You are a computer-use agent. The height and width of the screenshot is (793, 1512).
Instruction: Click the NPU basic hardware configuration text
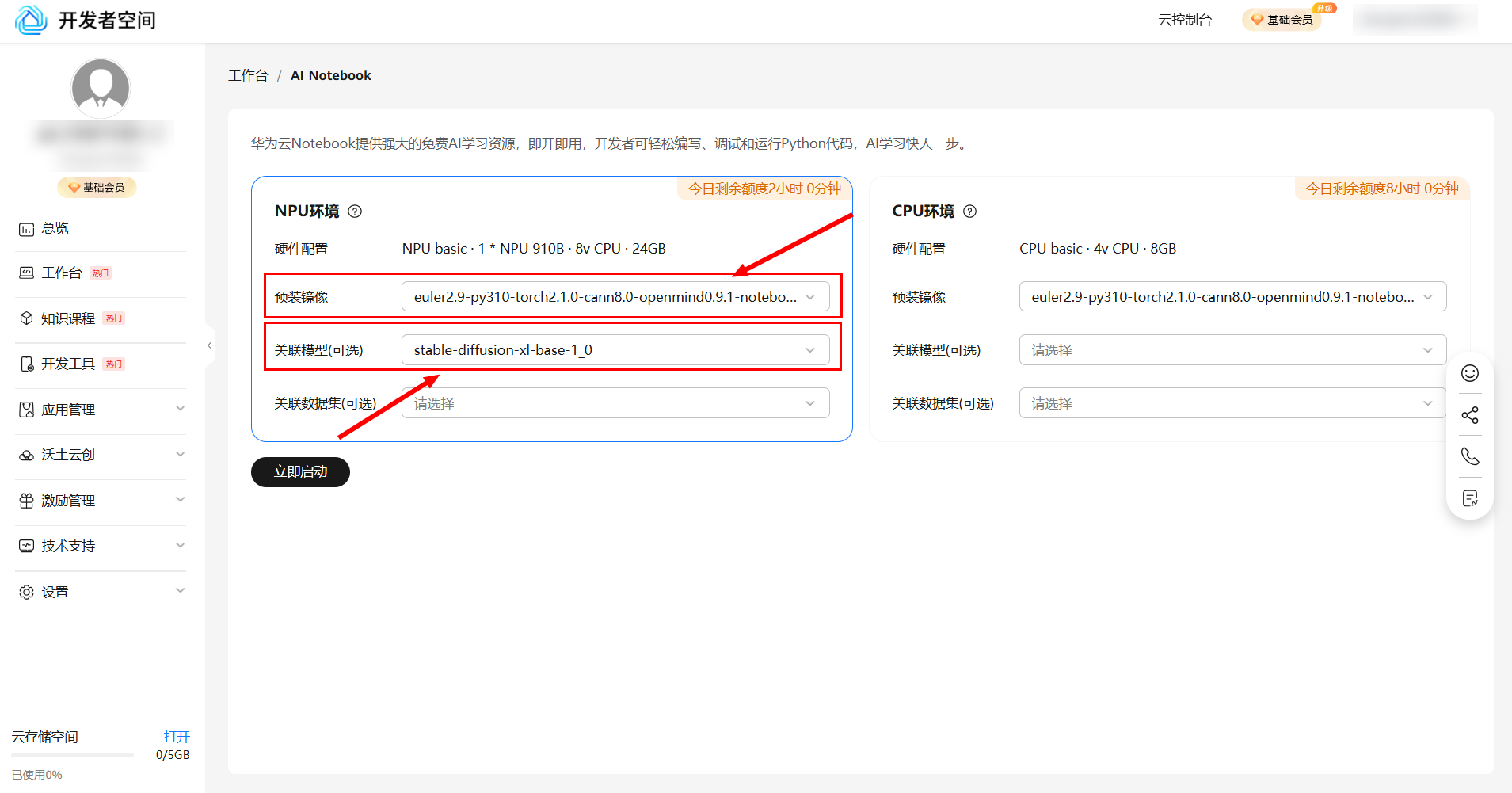point(534,249)
